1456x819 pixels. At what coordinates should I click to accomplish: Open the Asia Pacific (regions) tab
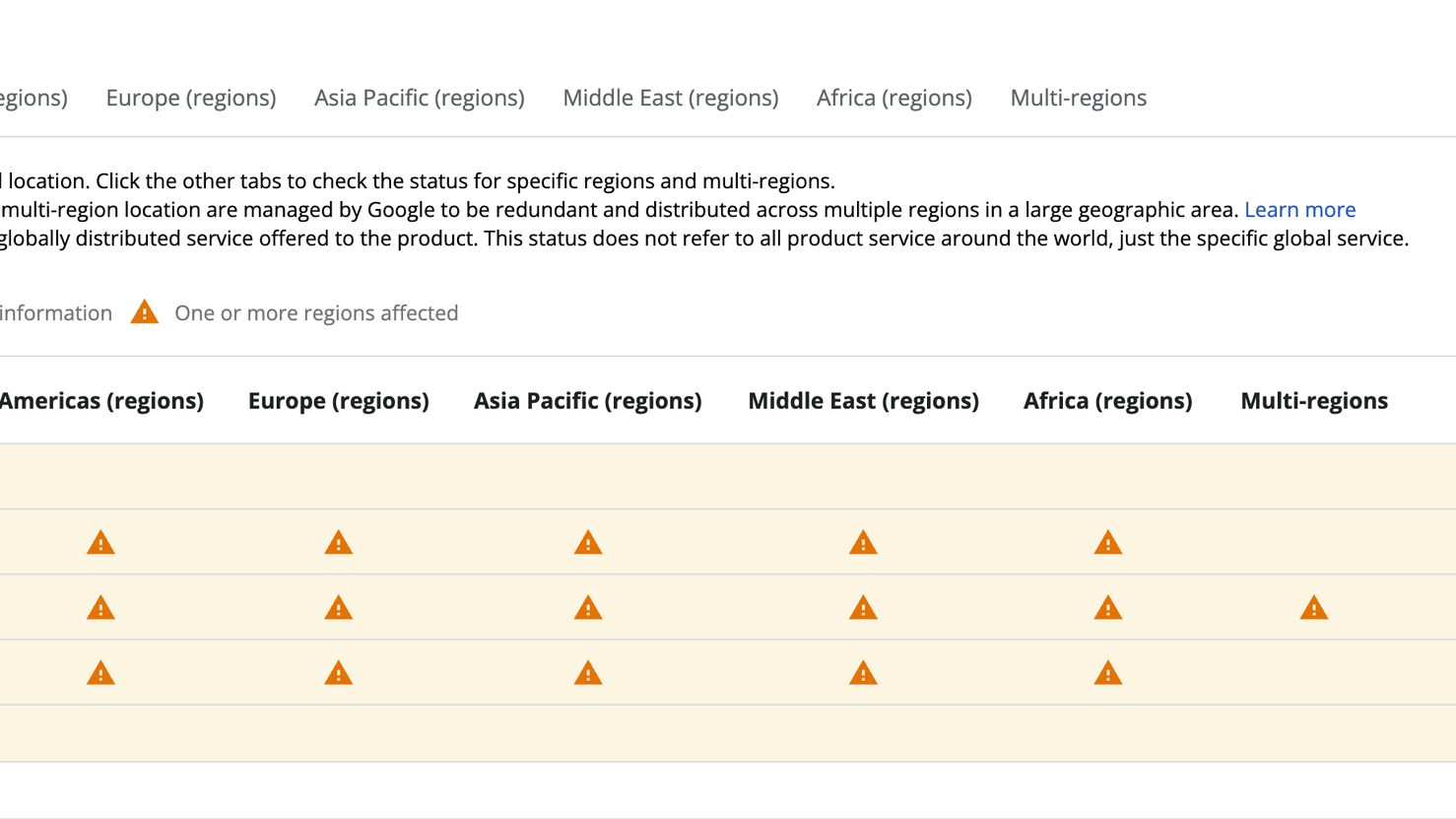coord(420,98)
